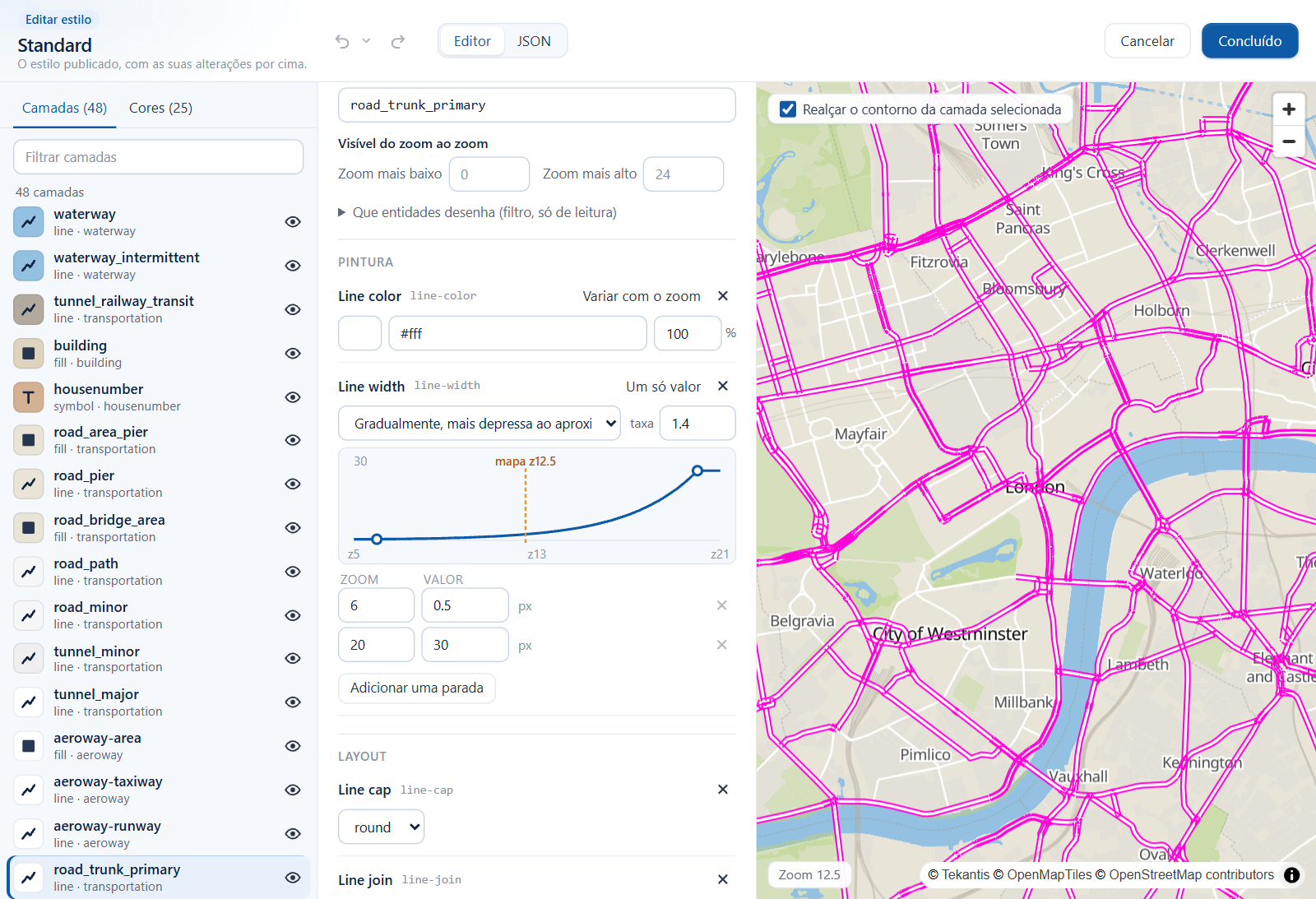Click 'Adicionar uma parada' button
Viewport: 1316px width, 899px height.
click(417, 688)
